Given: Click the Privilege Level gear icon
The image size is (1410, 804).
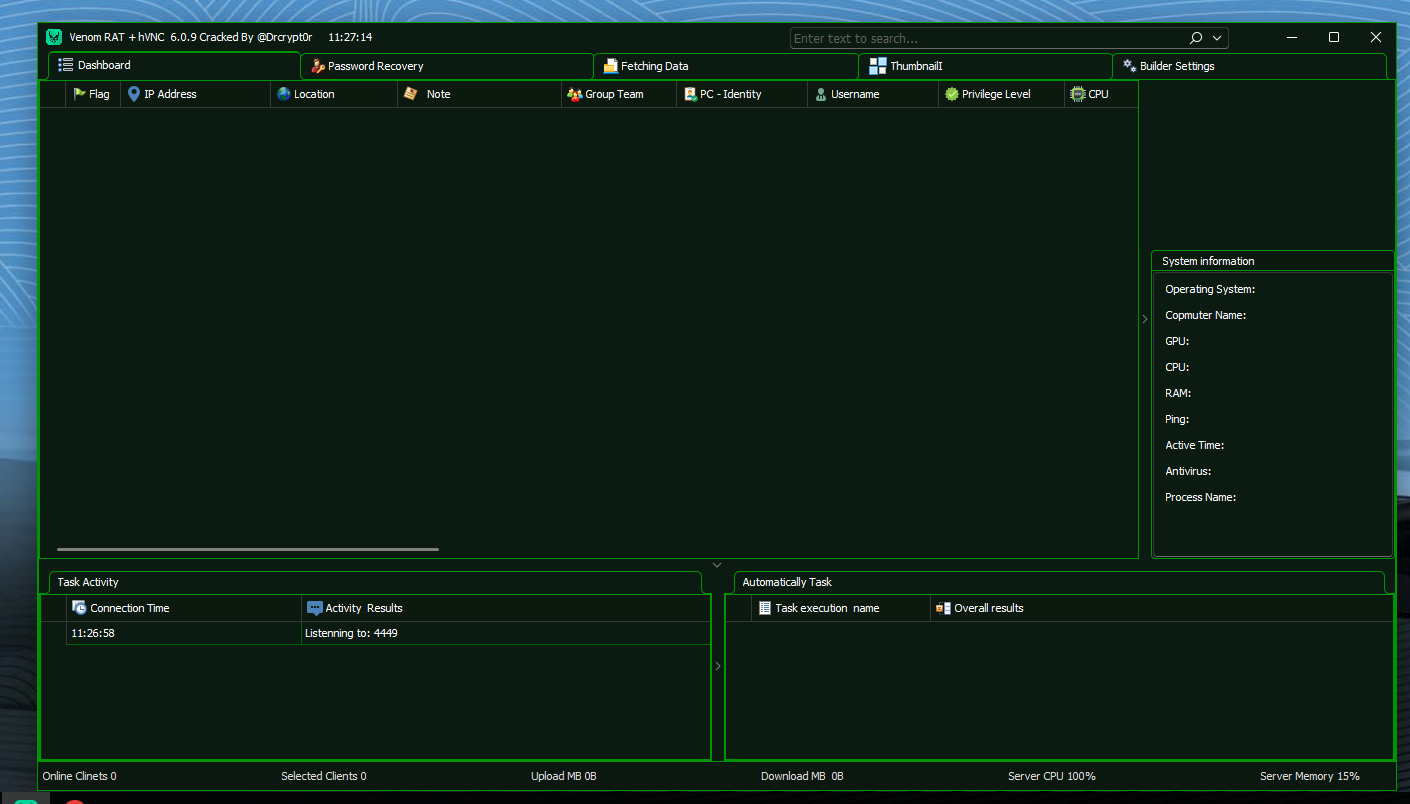Looking at the screenshot, I should point(950,93).
